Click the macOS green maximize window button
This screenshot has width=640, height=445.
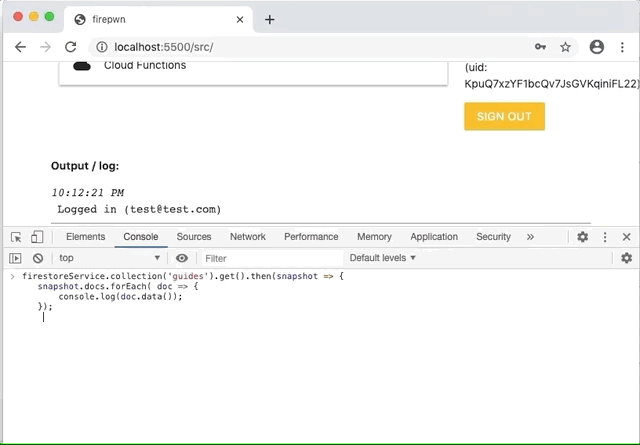pos(49,16)
